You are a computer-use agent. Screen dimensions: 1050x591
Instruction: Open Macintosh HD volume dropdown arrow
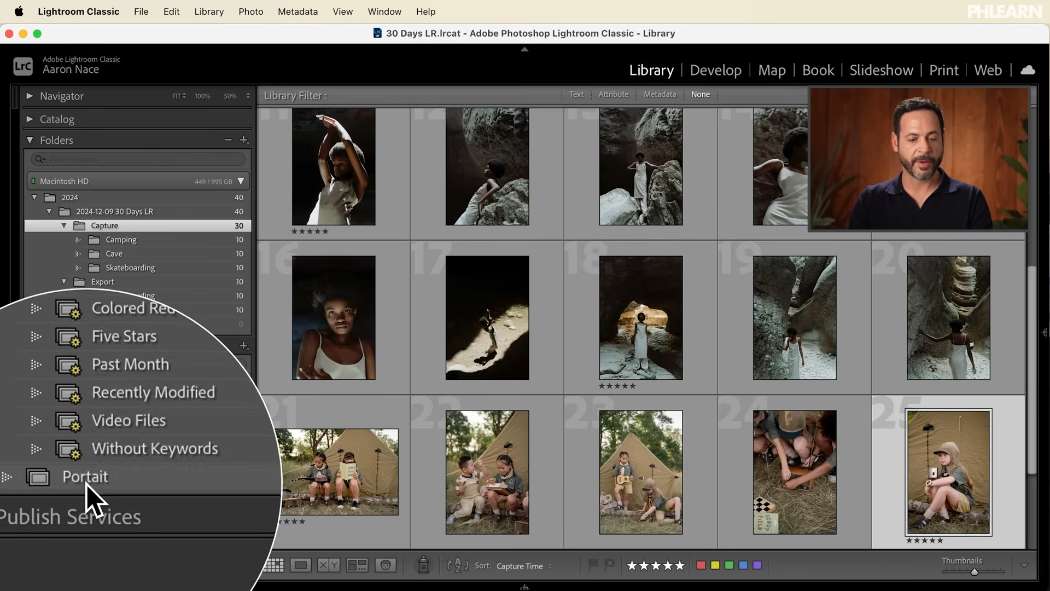click(x=240, y=181)
